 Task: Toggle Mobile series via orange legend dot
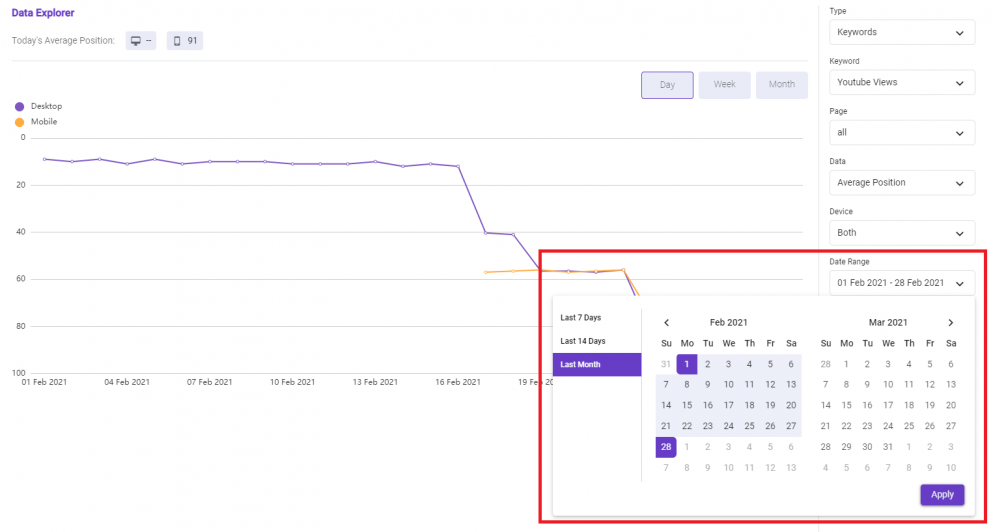click(x=20, y=122)
